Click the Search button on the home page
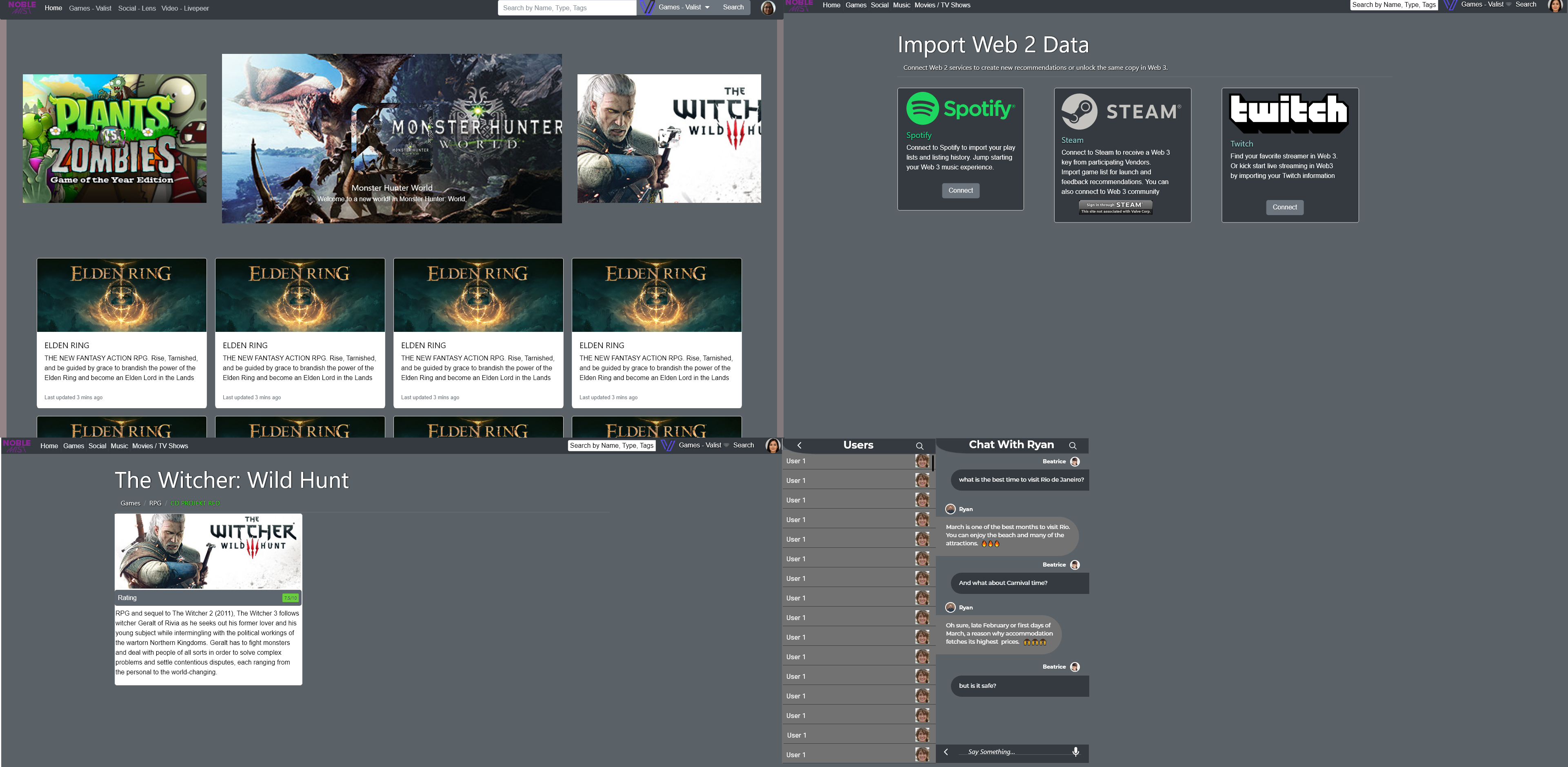 coord(733,7)
